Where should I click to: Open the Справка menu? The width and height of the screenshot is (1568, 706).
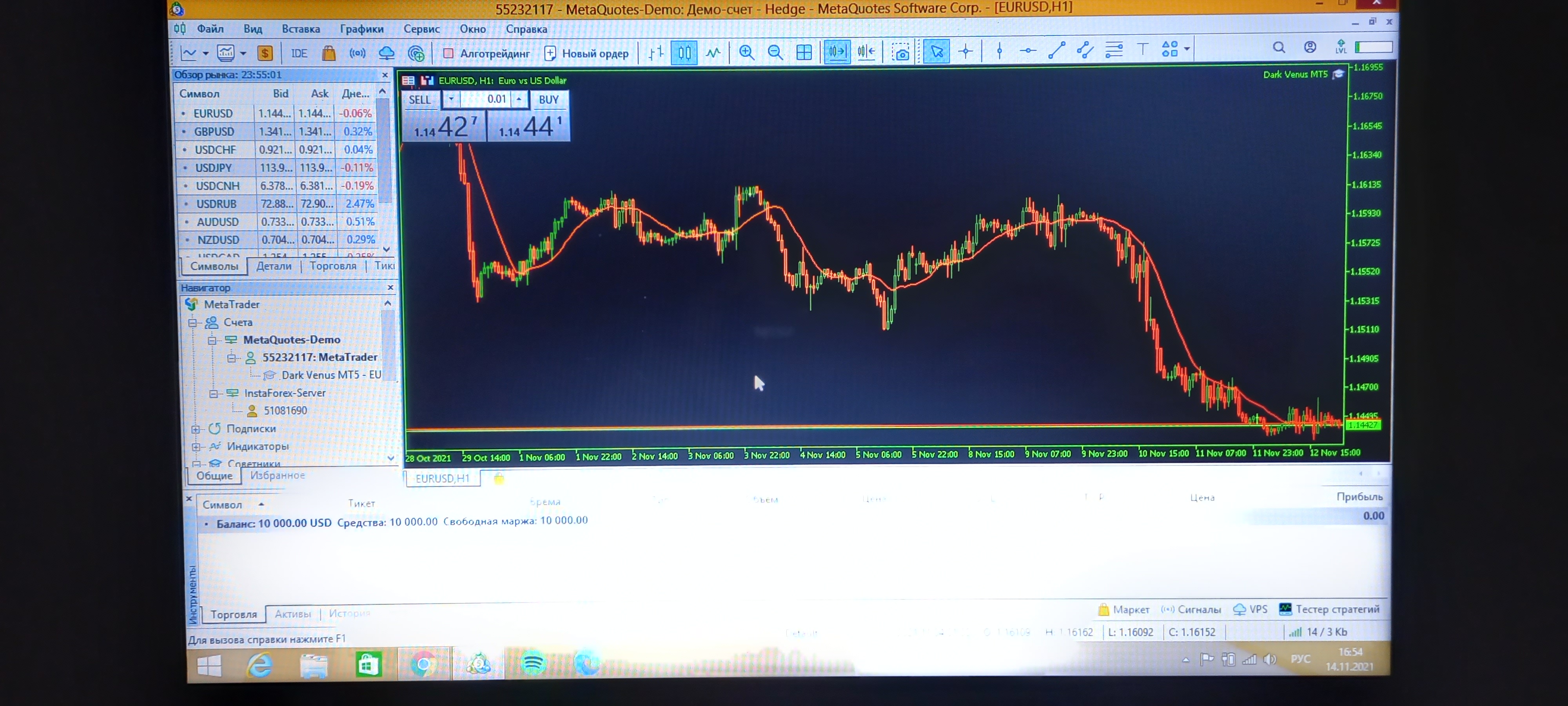pos(526,29)
